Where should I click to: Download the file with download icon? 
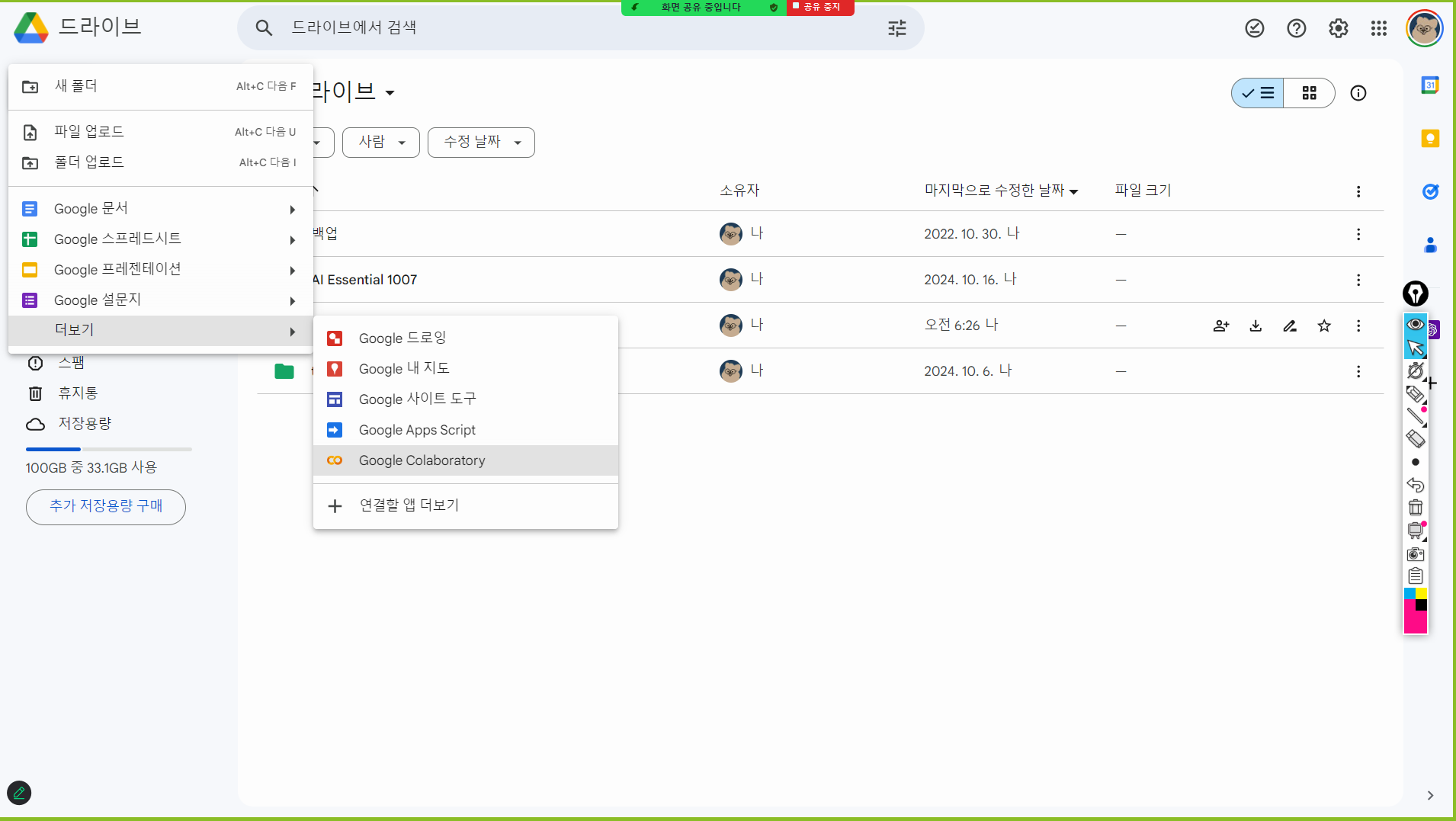pyautogui.click(x=1256, y=326)
